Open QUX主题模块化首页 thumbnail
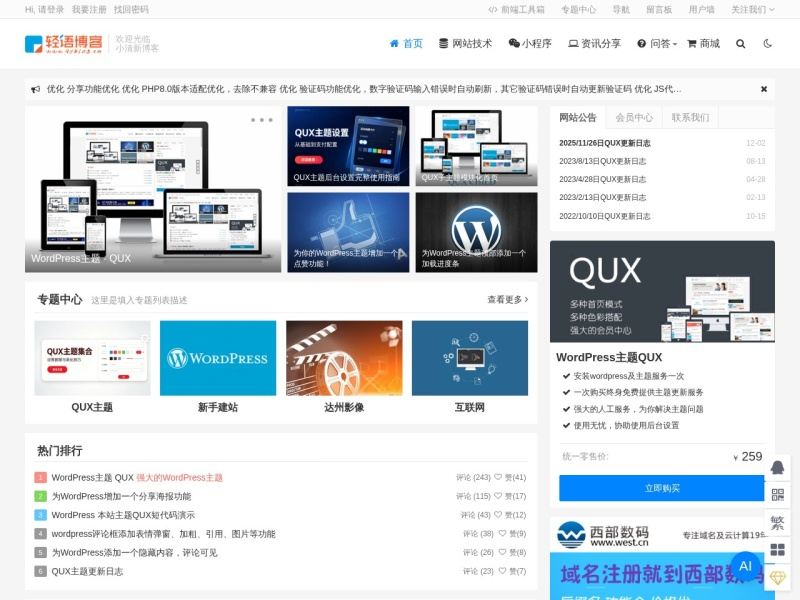The width and height of the screenshot is (800, 600). tap(476, 146)
